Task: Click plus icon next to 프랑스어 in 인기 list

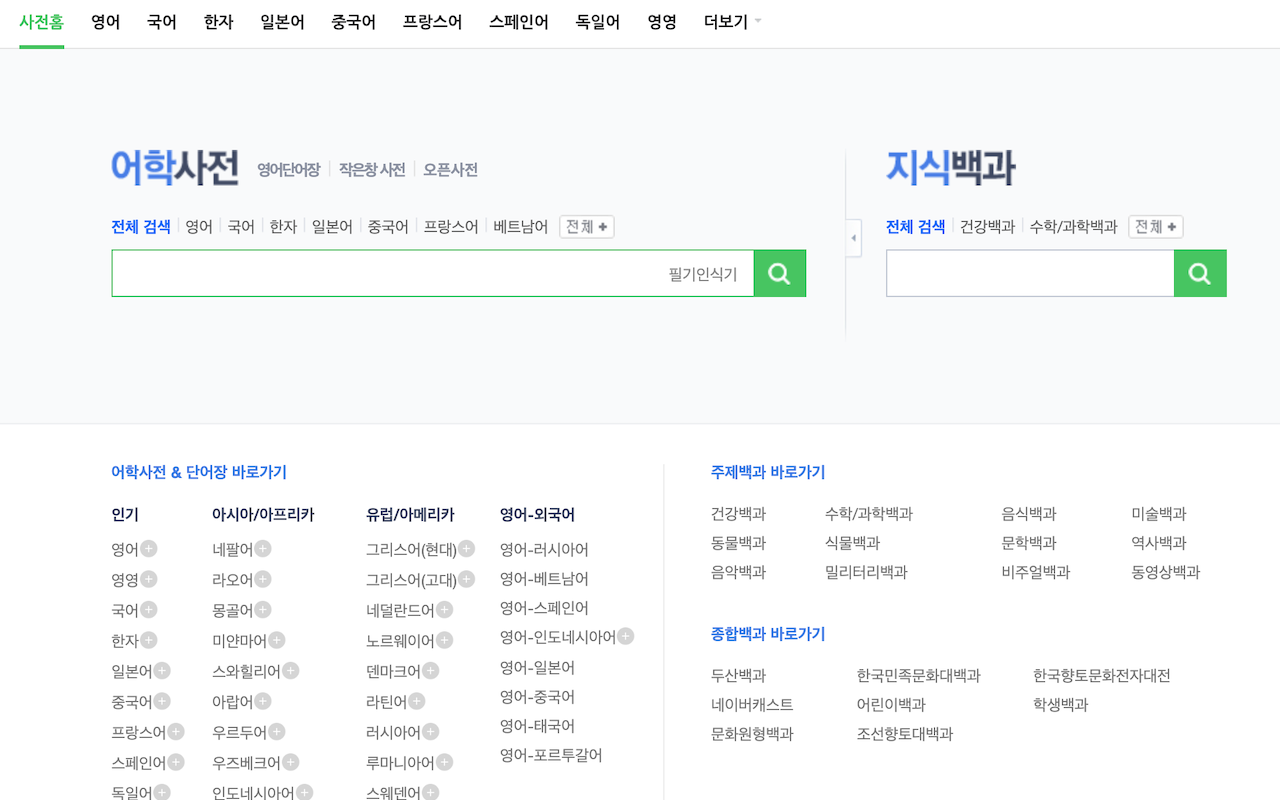Action: point(176,731)
